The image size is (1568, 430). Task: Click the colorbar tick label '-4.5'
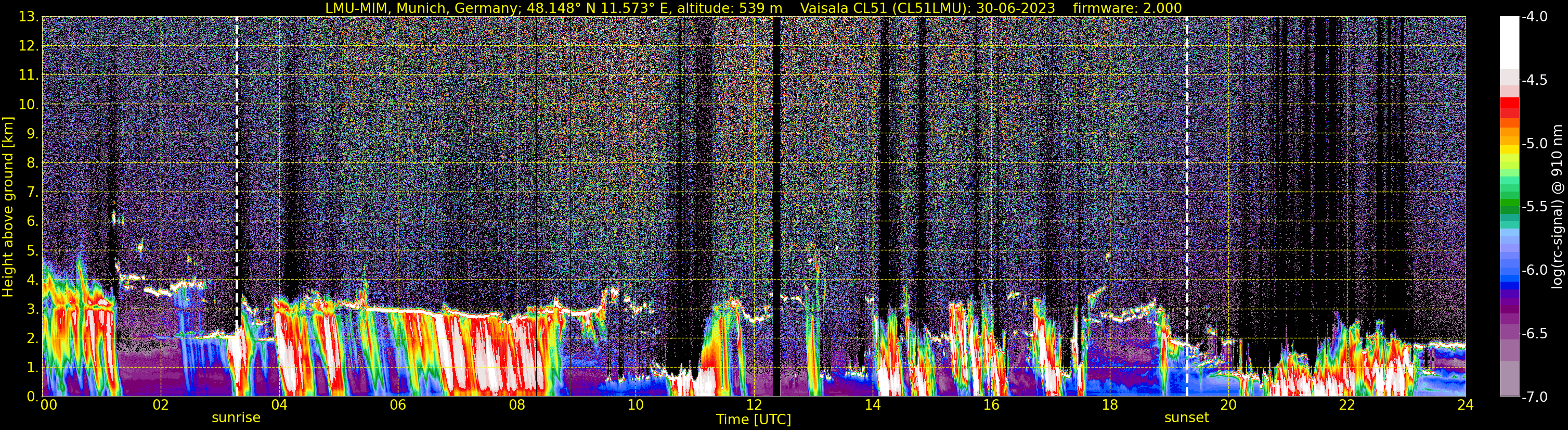(x=1535, y=80)
